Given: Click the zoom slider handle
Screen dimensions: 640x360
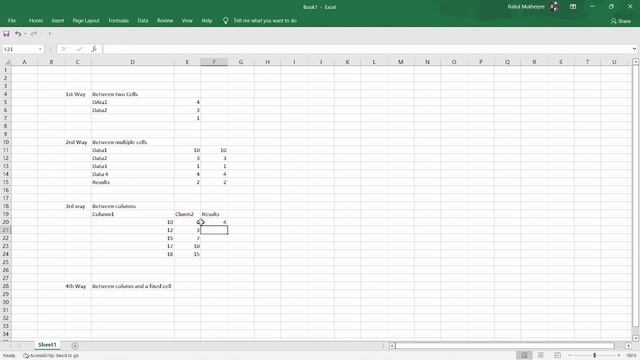Looking at the screenshot, I should pyautogui.click(x=595, y=356).
